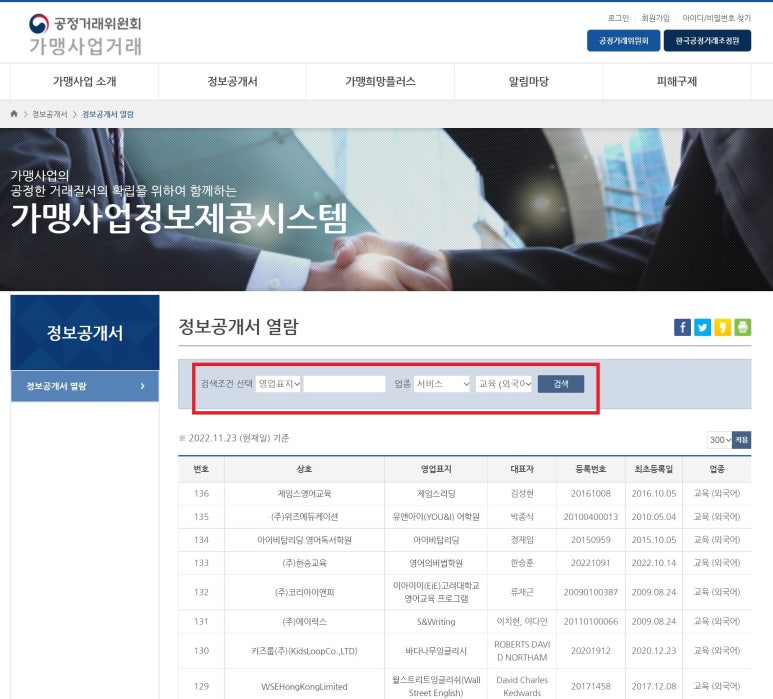Click 아이디/비밀번호 찾기 link
Screen dimensions: 773x699
coord(716,18)
